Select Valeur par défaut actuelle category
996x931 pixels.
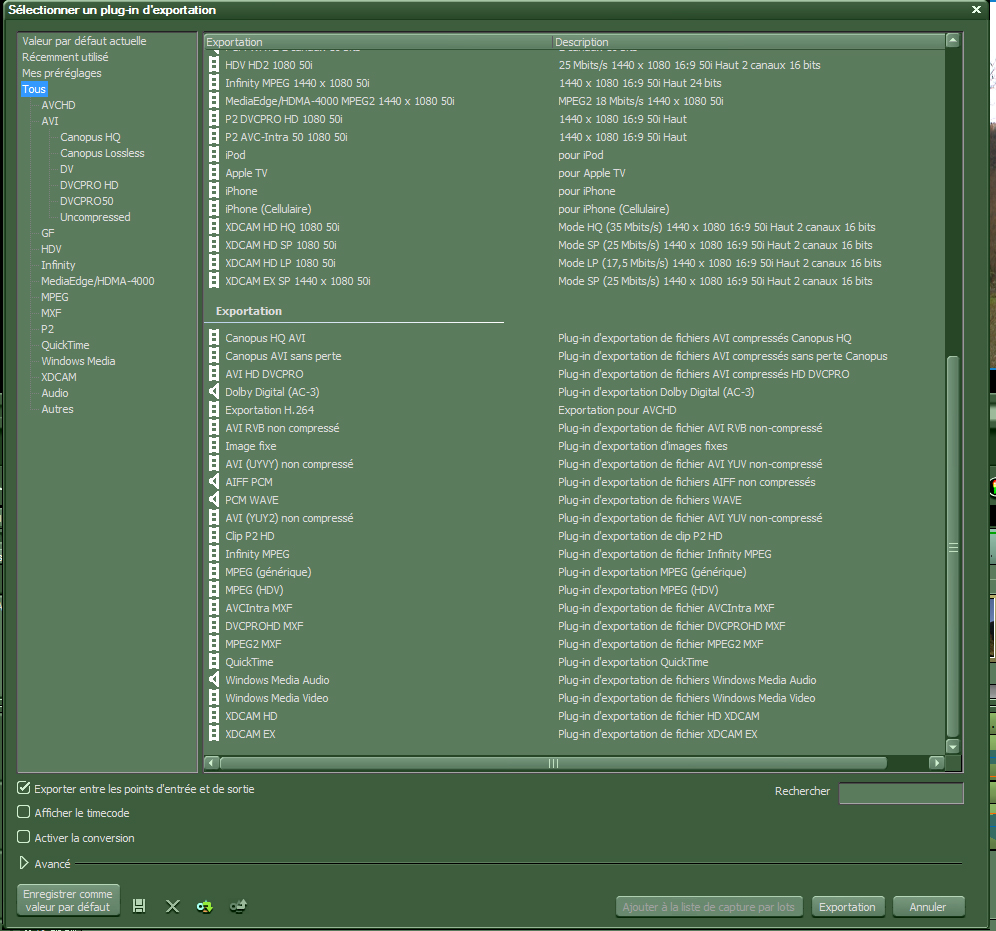click(x=84, y=41)
